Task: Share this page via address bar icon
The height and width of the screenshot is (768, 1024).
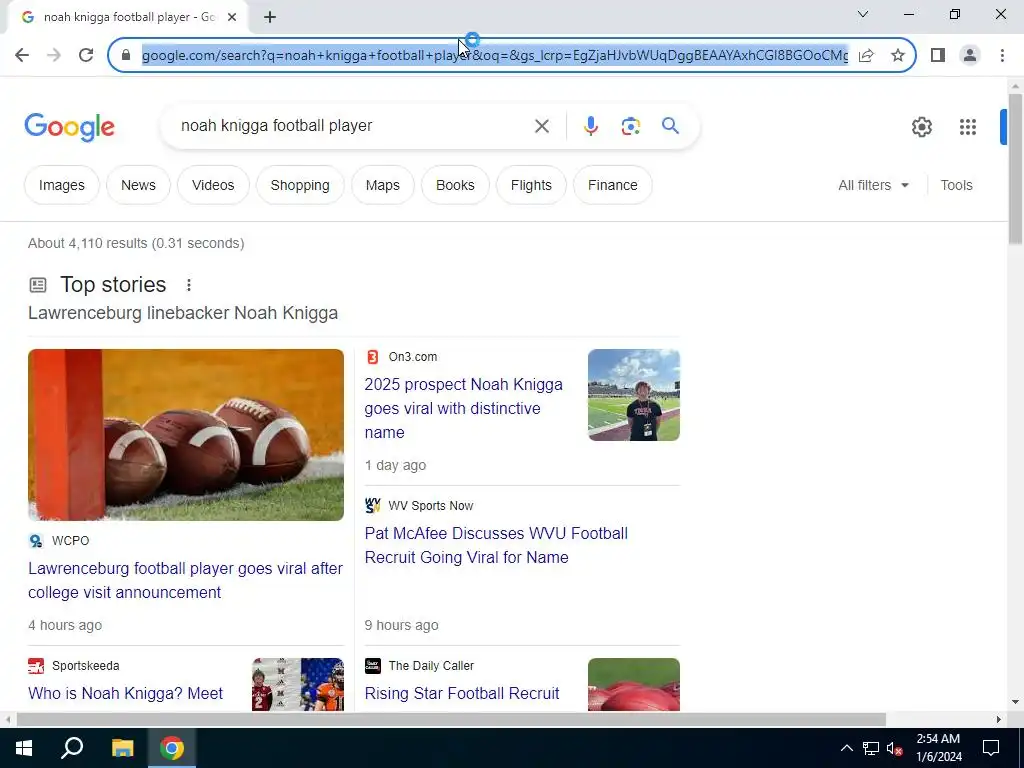Action: (867, 55)
